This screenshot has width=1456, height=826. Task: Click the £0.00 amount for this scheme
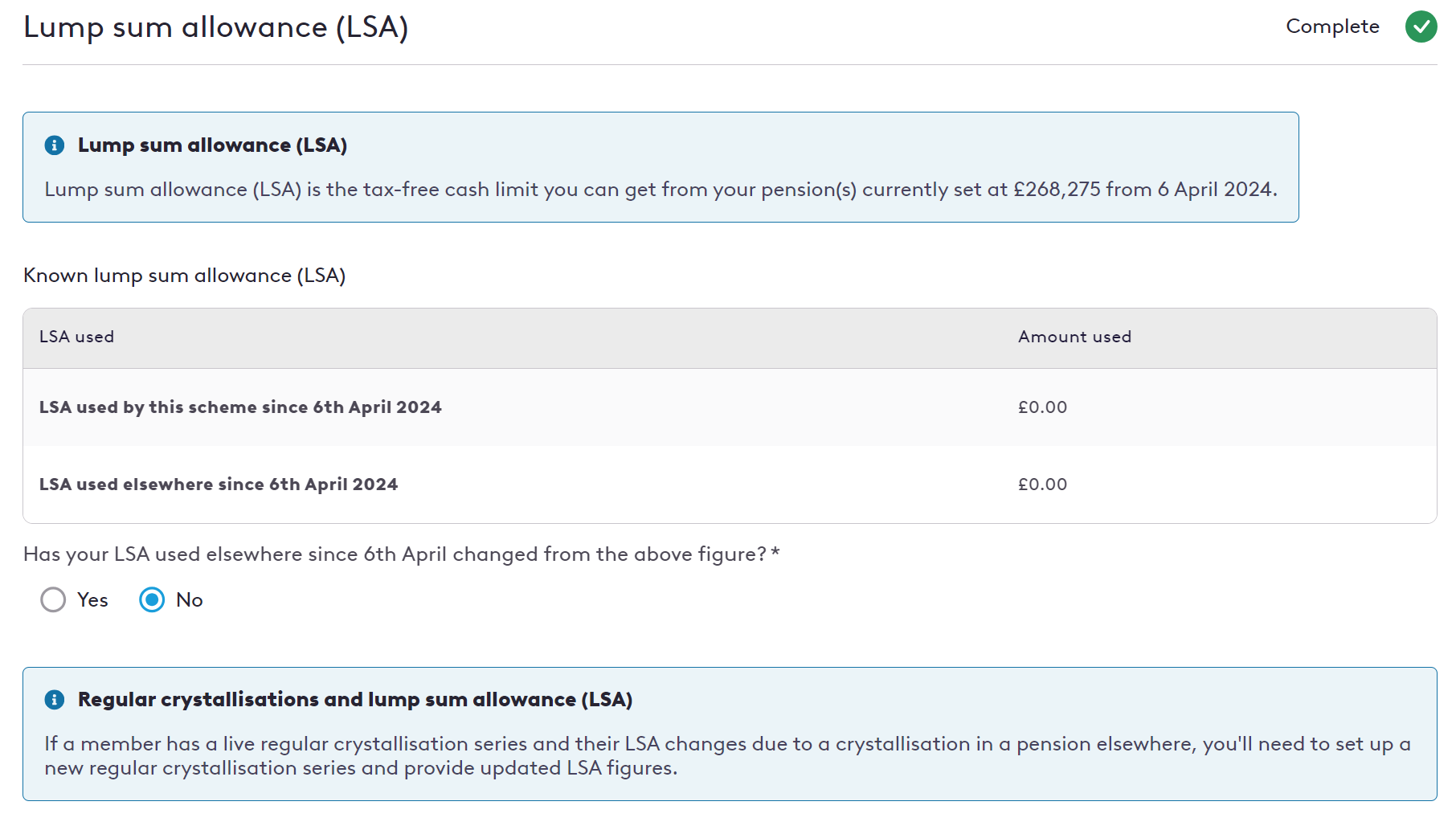click(1042, 407)
